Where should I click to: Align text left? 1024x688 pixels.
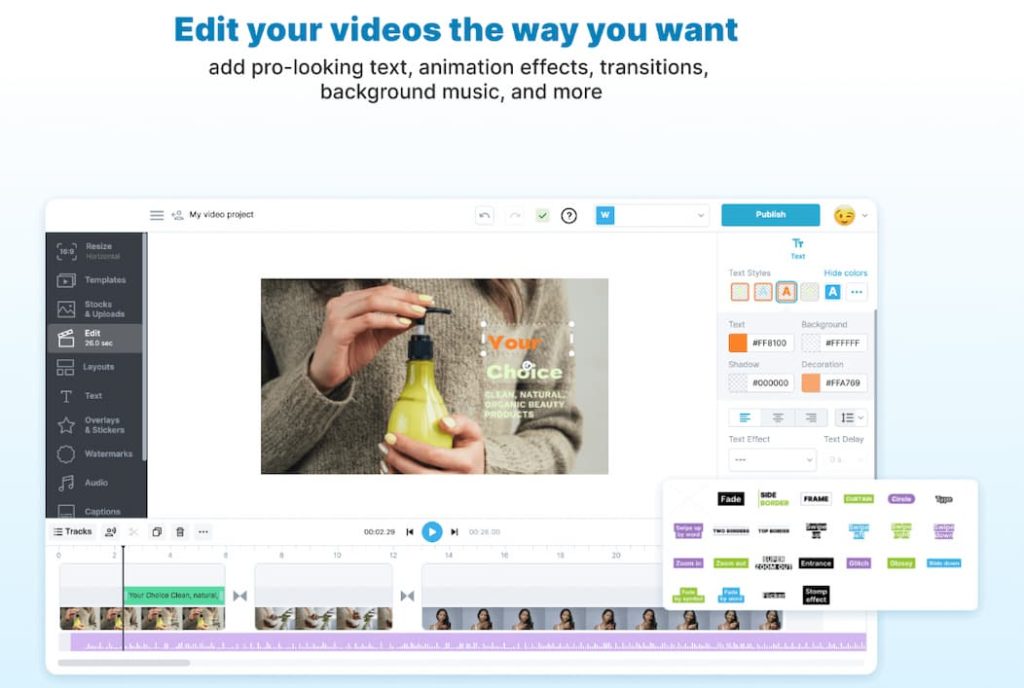coord(745,418)
